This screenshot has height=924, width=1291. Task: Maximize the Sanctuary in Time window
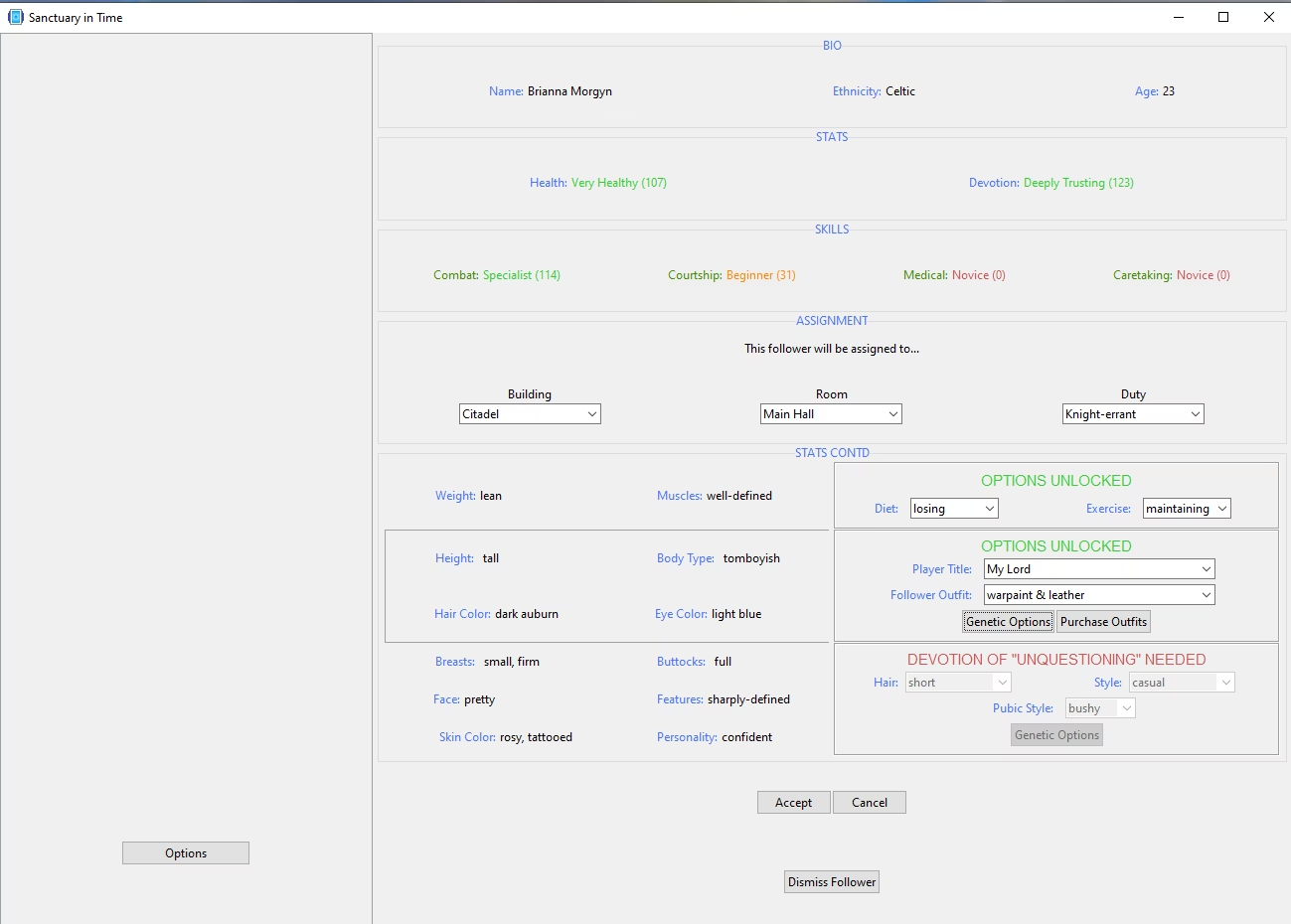tap(1223, 17)
